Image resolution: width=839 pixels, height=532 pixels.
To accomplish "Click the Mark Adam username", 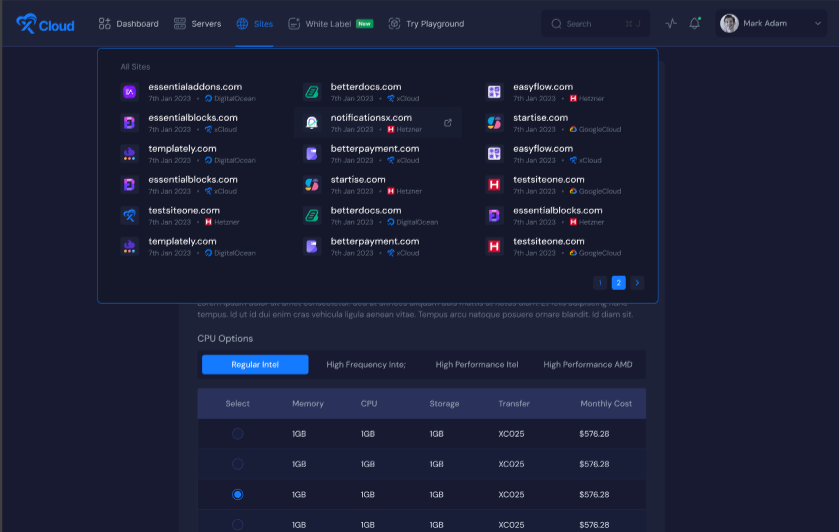I will pos(765,24).
